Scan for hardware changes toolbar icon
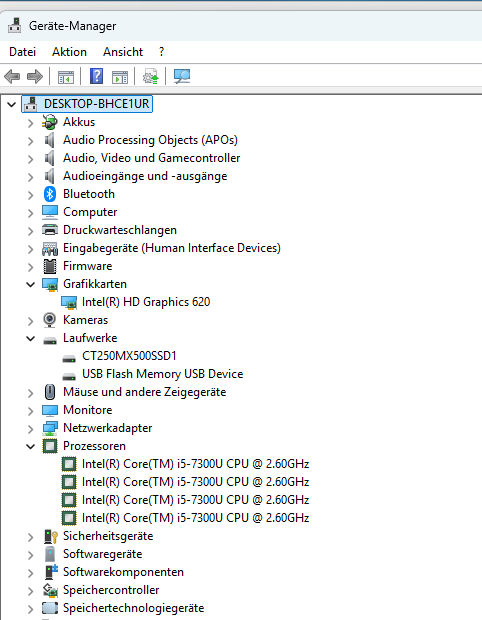This screenshot has height=620, width=482. [x=182, y=76]
